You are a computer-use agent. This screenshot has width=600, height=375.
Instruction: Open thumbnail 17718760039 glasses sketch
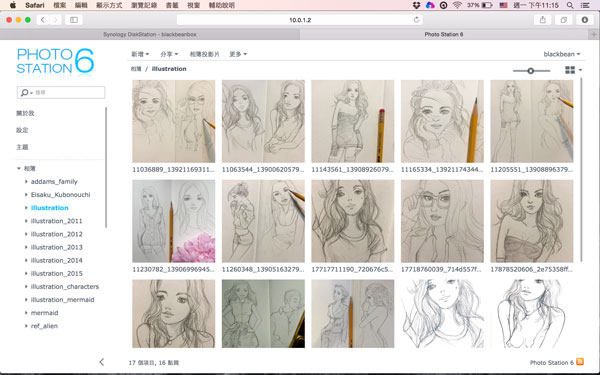tap(442, 221)
